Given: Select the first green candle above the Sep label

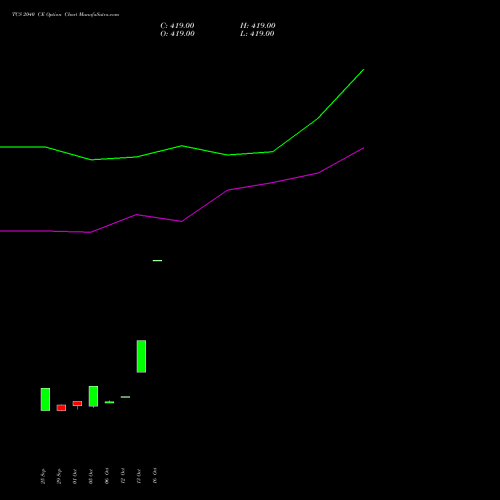Looking at the screenshot, I should [x=45, y=399].
